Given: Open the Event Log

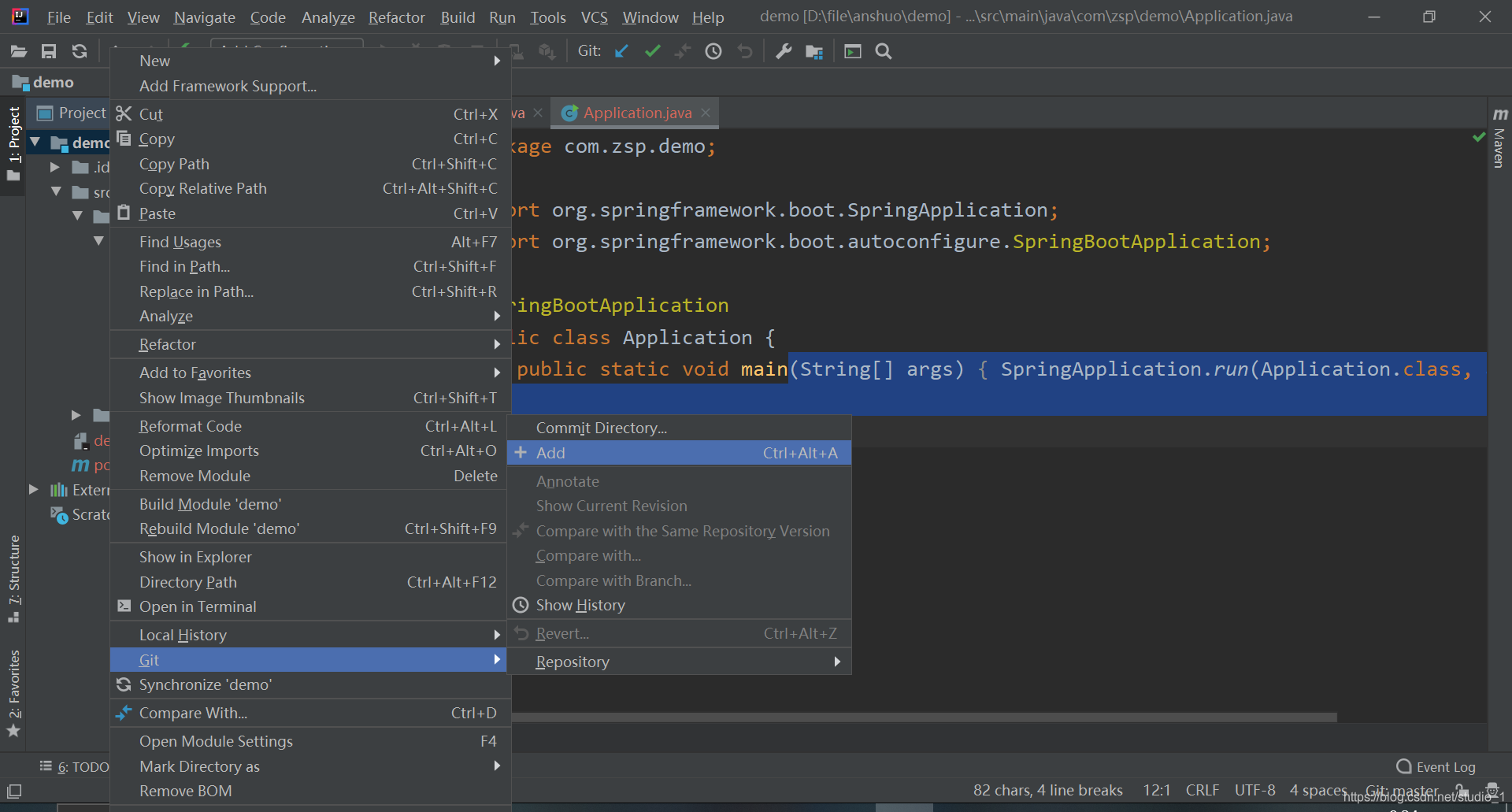Looking at the screenshot, I should coord(1436,767).
